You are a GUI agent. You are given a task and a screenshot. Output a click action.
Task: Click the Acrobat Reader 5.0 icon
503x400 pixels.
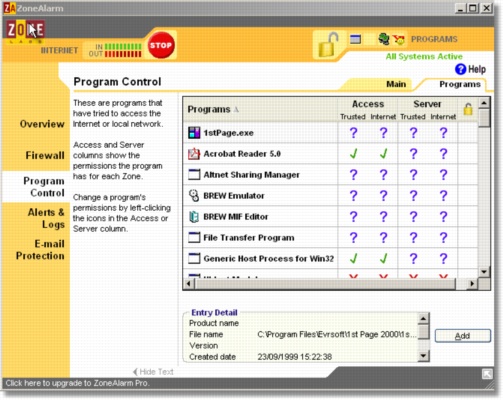[x=194, y=154]
